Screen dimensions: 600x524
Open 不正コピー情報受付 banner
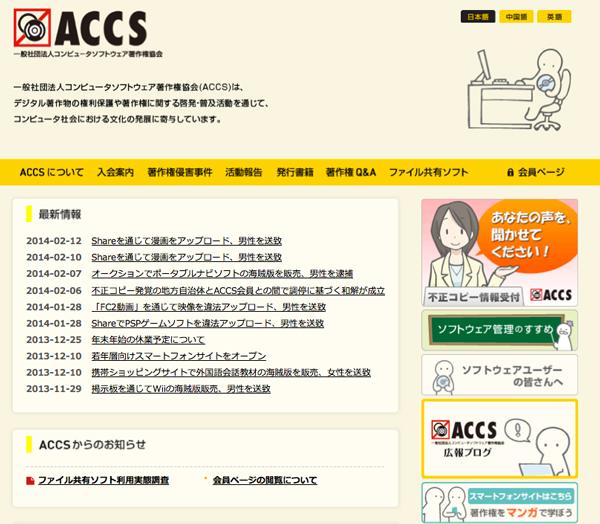click(x=498, y=252)
